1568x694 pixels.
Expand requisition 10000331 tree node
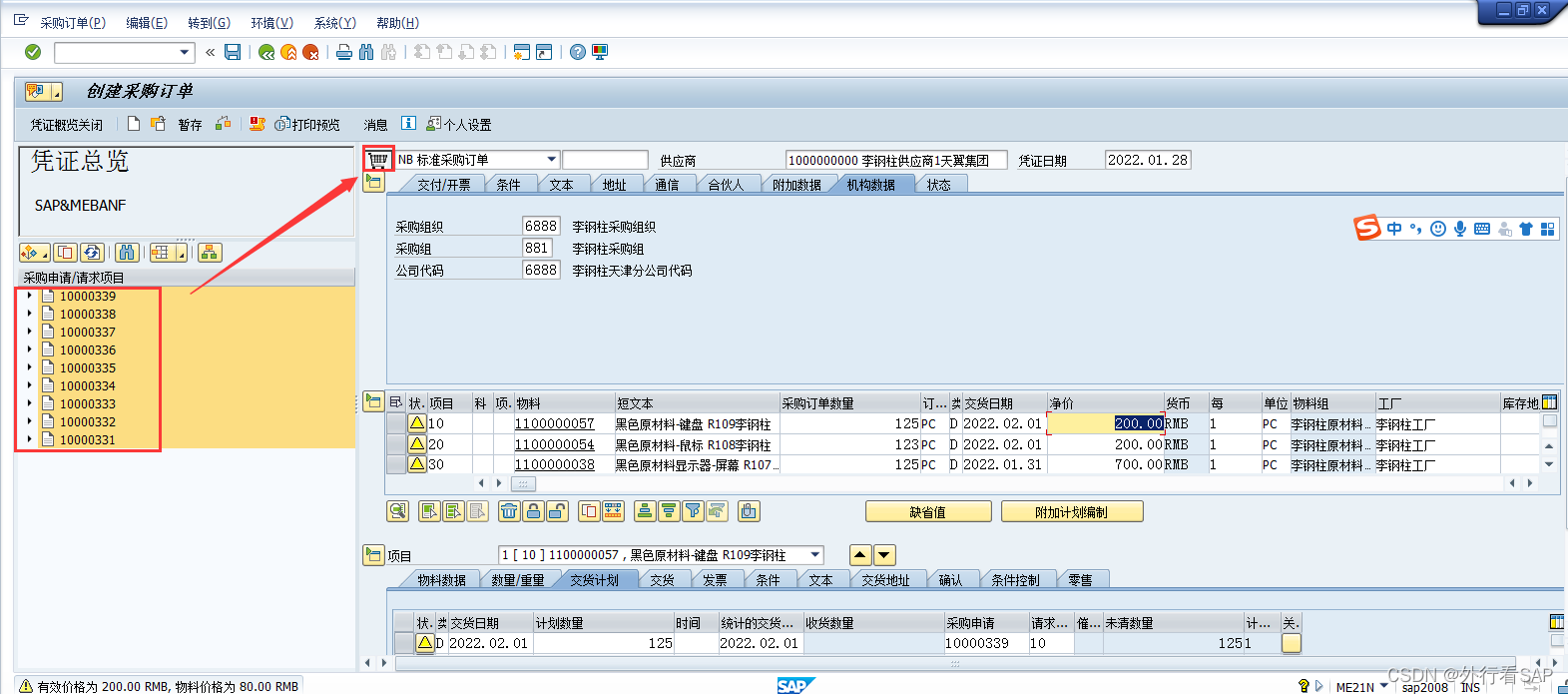pos(29,439)
